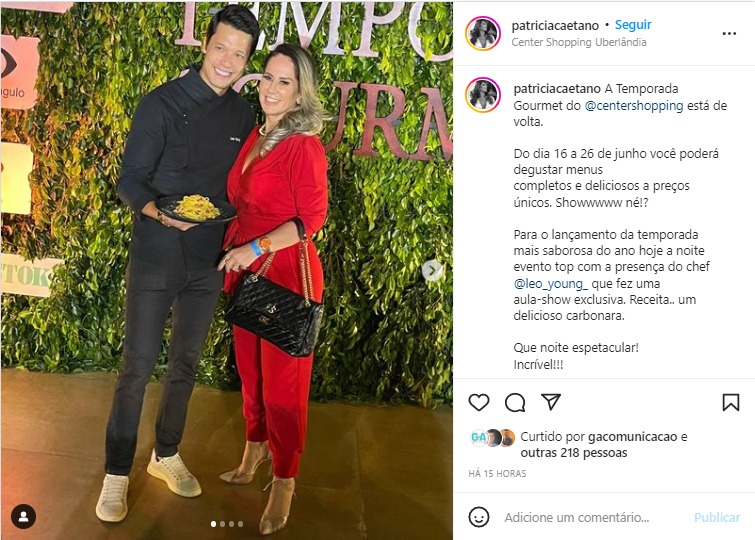755x540 pixels.
Task: View gacomunicacao liker profile
Action: click(x=632, y=437)
